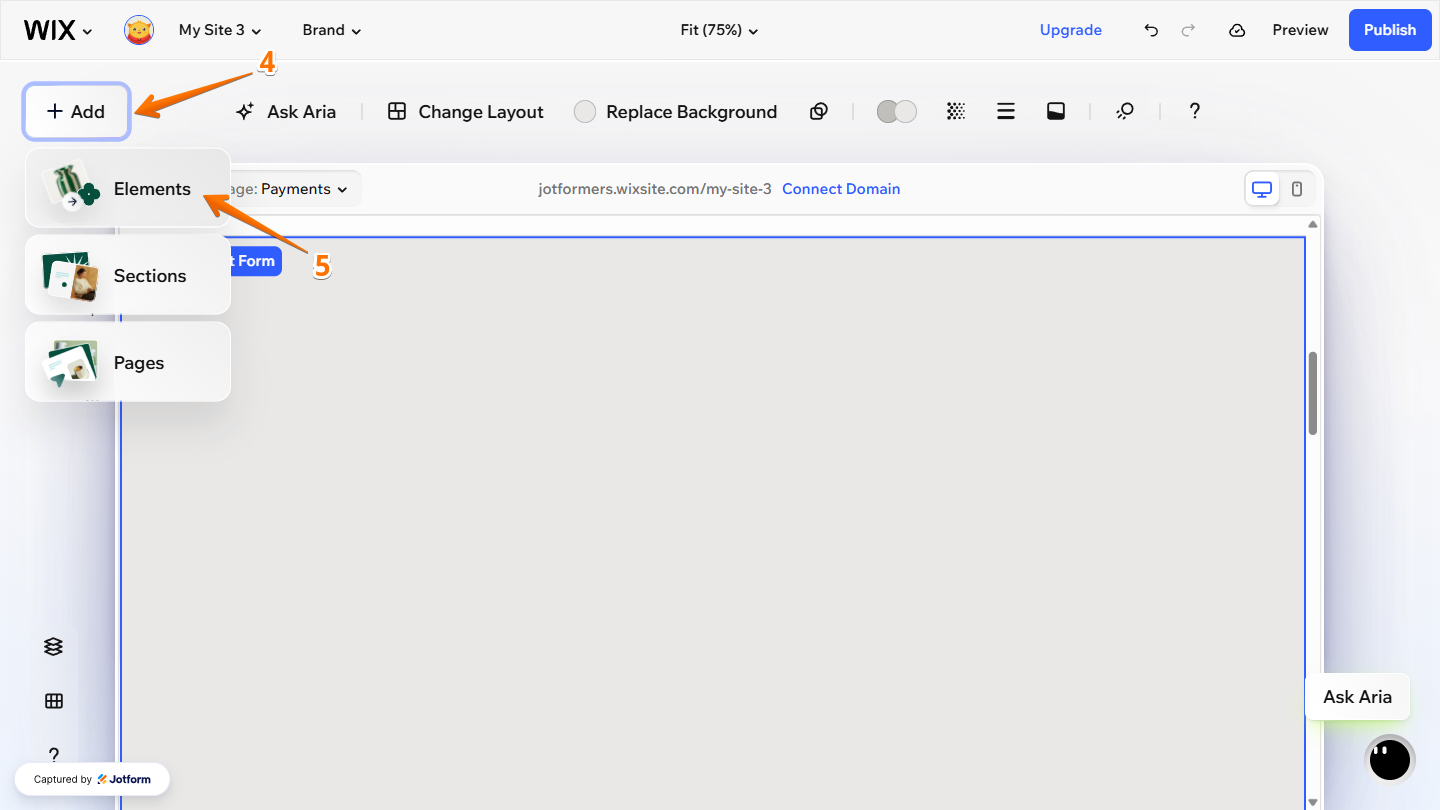Toggle the gray switch in toolbar
The height and width of the screenshot is (810, 1440).
pos(897,111)
